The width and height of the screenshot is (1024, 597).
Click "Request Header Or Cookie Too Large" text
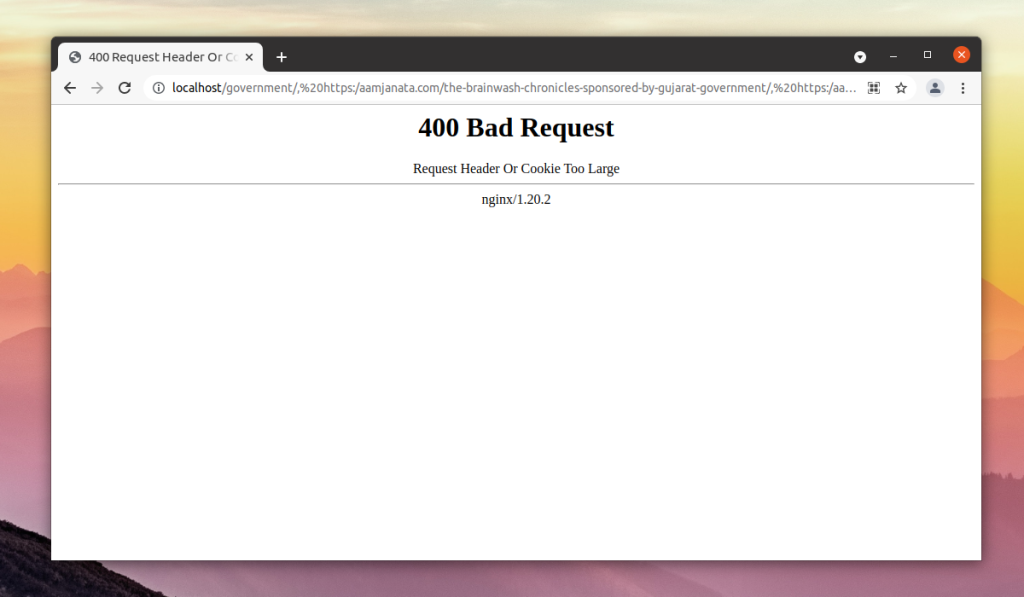pyautogui.click(x=516, y=168)
